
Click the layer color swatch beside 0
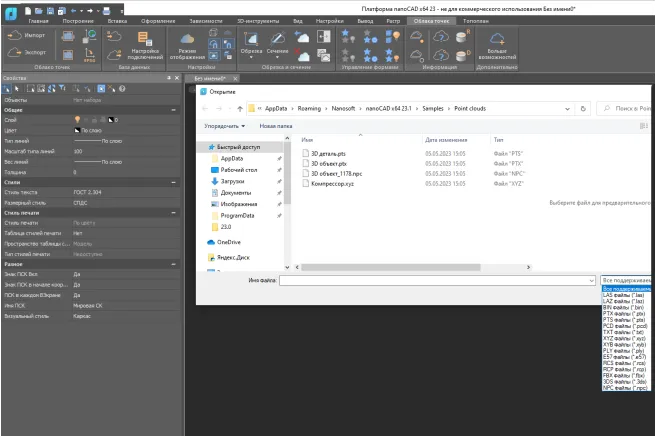pyautogui.click(x=111, y=120)
